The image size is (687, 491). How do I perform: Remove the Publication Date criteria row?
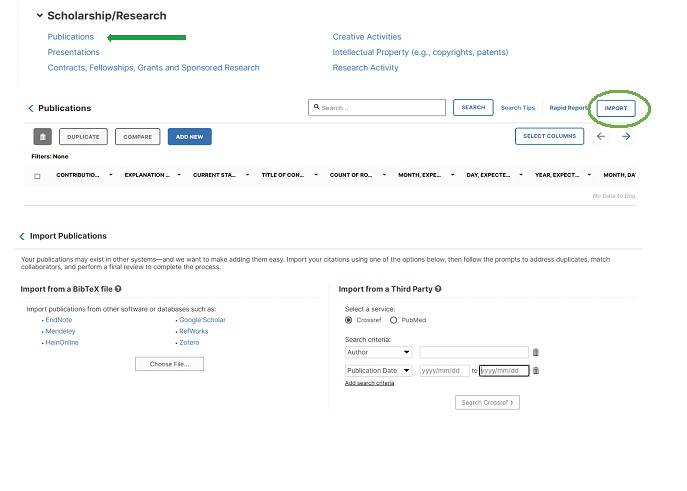click(536, 370)
